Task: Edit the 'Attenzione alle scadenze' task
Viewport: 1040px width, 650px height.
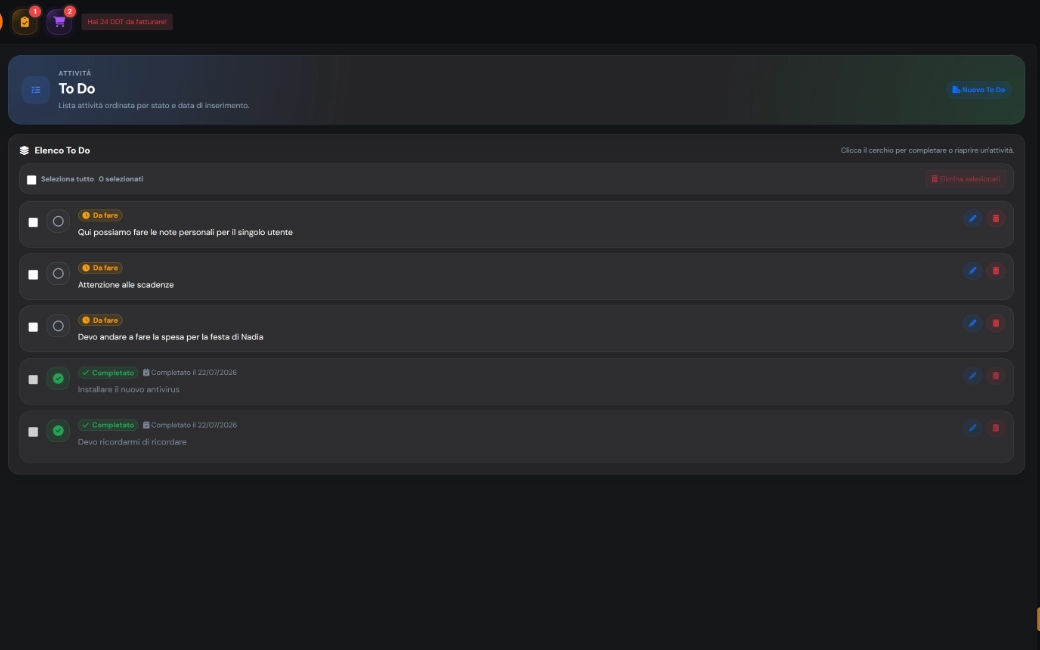Action: pyautogui.click(x=972, y=271)
